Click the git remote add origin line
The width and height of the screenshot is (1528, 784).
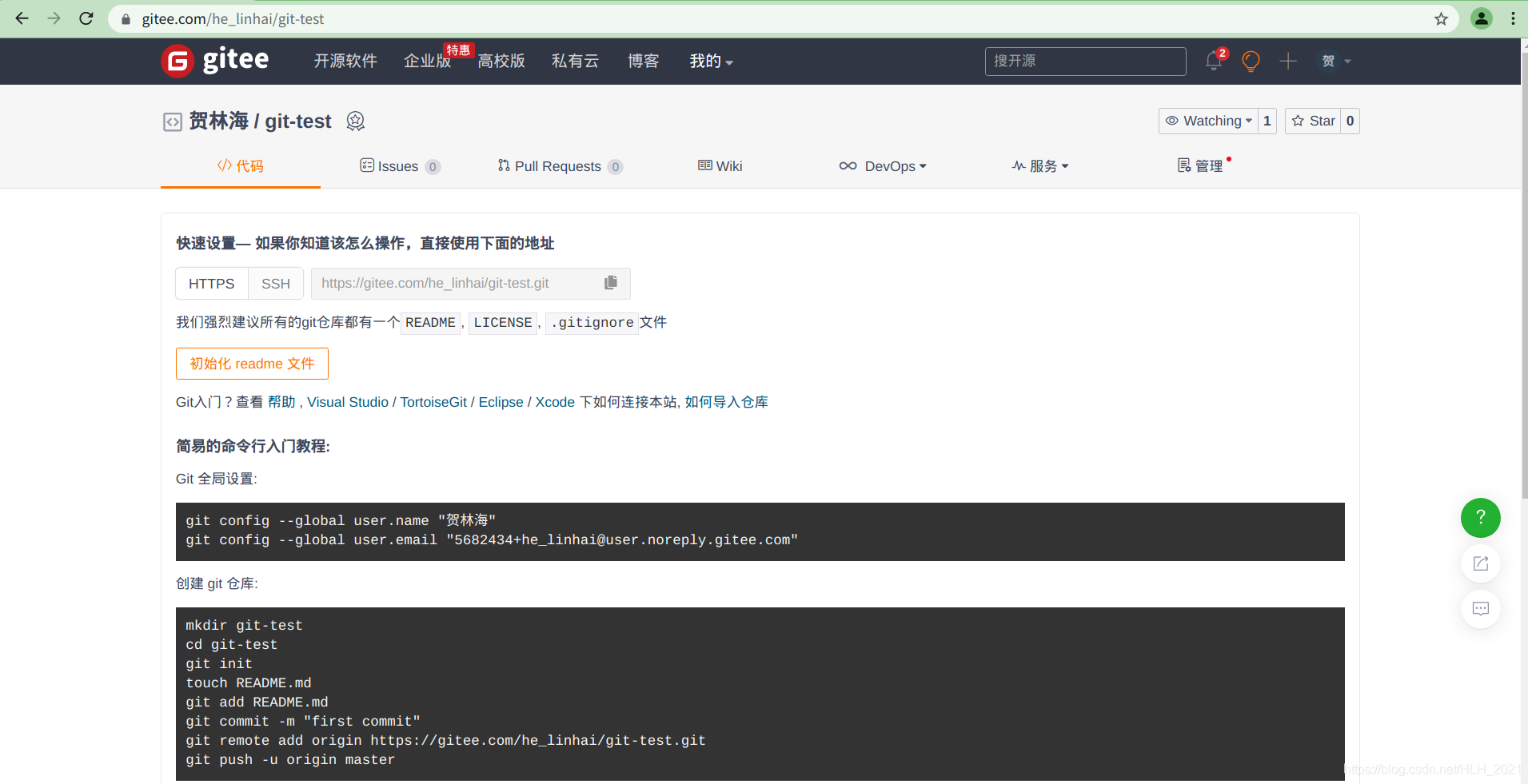click(445, 741)
